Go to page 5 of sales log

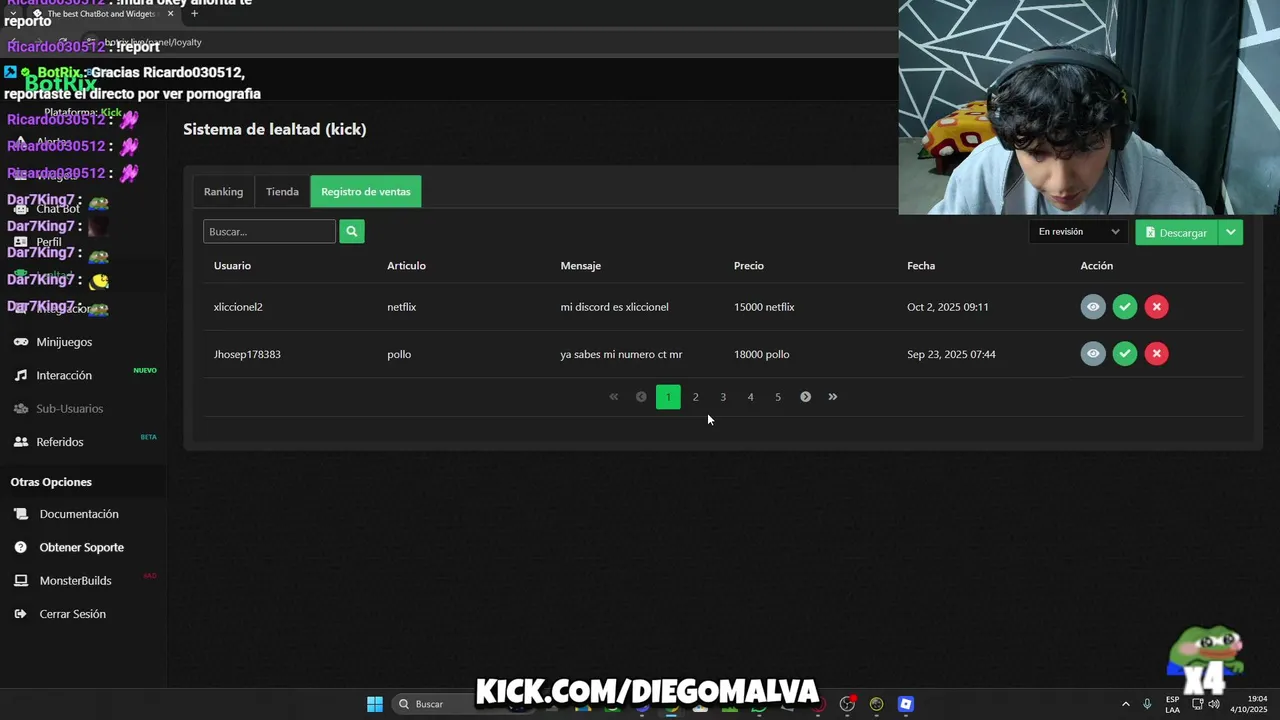click(778, 397)
